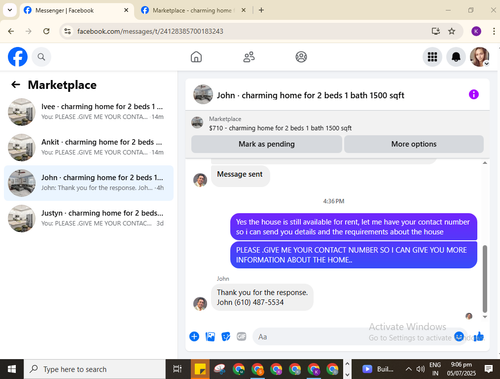Click Mark as pending button
Screen dimensions: 500x379
point(266,144)
